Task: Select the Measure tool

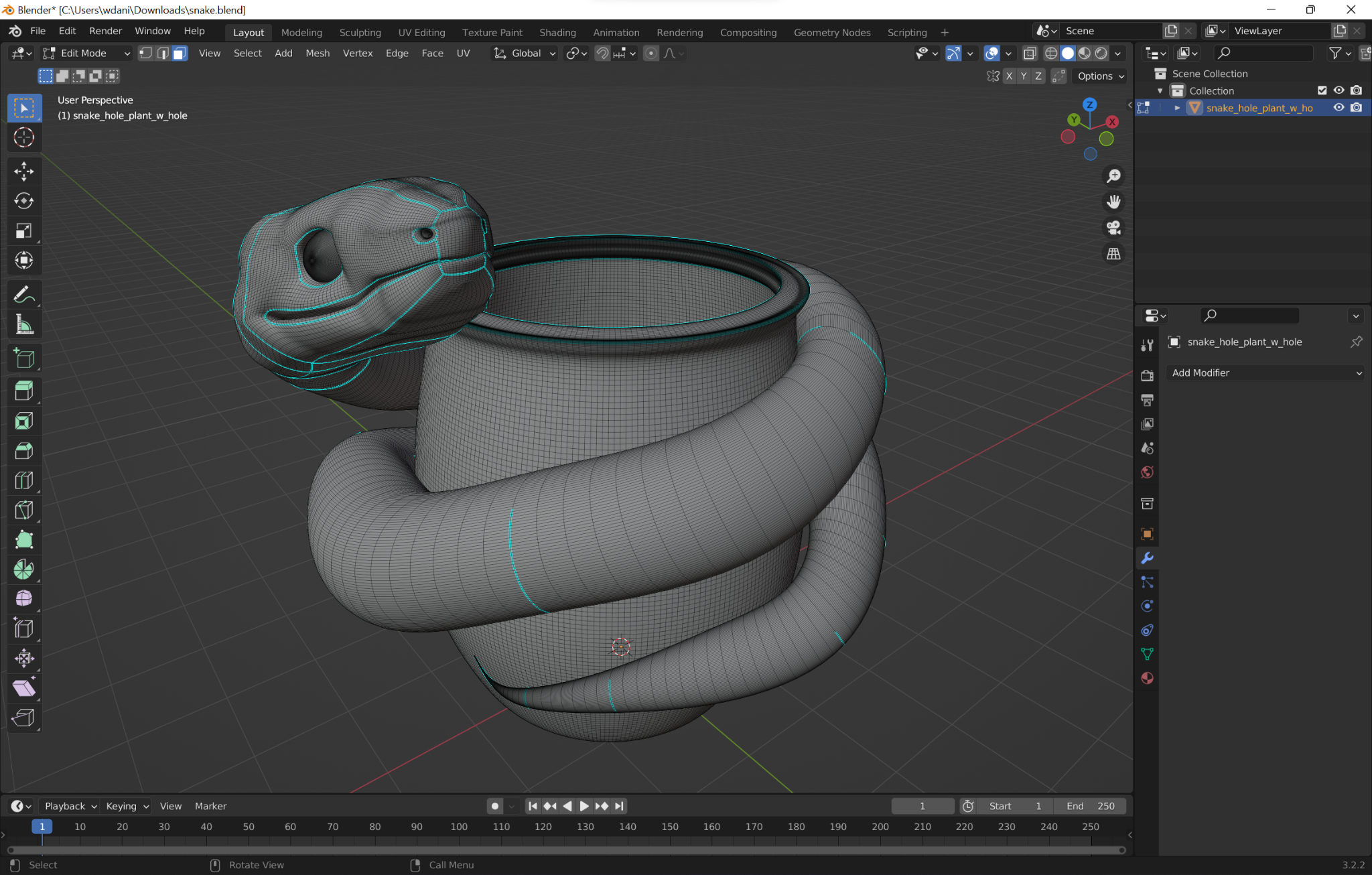Action: [24, 324]
